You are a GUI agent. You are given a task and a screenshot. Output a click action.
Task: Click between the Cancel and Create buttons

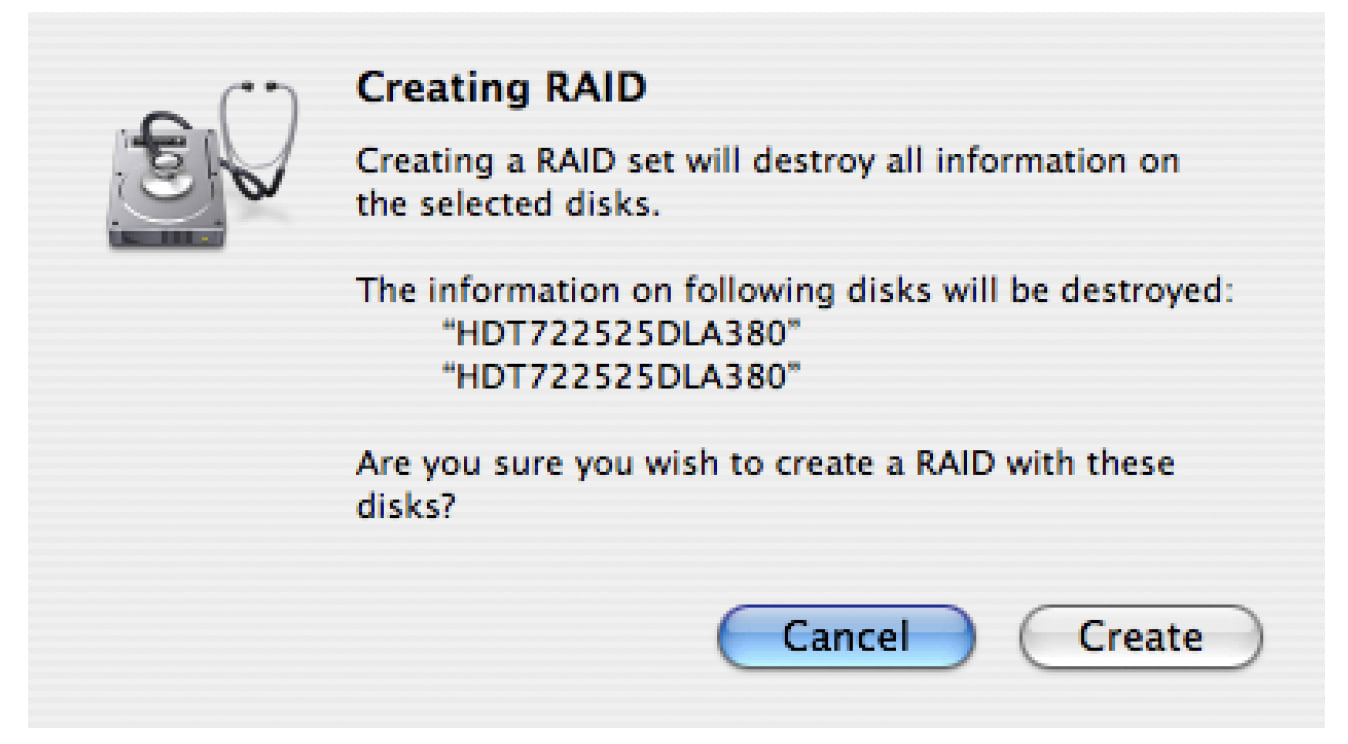pyautogui.click(x=1000, y=634)
